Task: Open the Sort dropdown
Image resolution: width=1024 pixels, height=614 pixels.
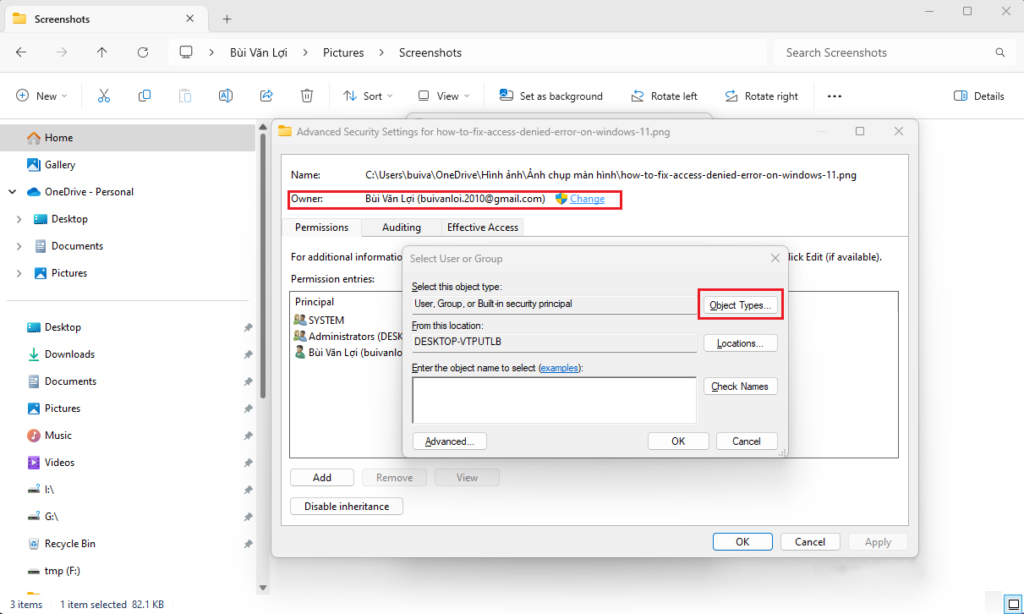Action: click(x=367, y=95)
